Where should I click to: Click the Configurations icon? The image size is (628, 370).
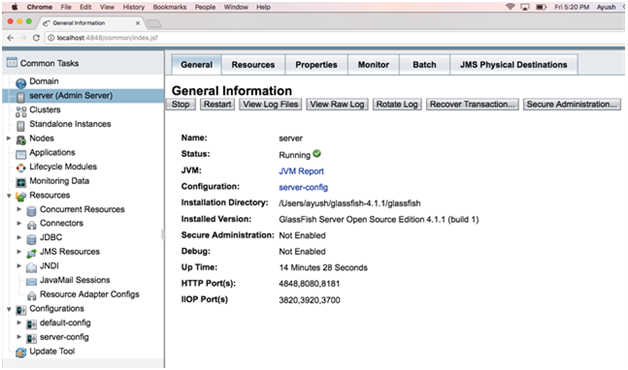tap(21, 310)
